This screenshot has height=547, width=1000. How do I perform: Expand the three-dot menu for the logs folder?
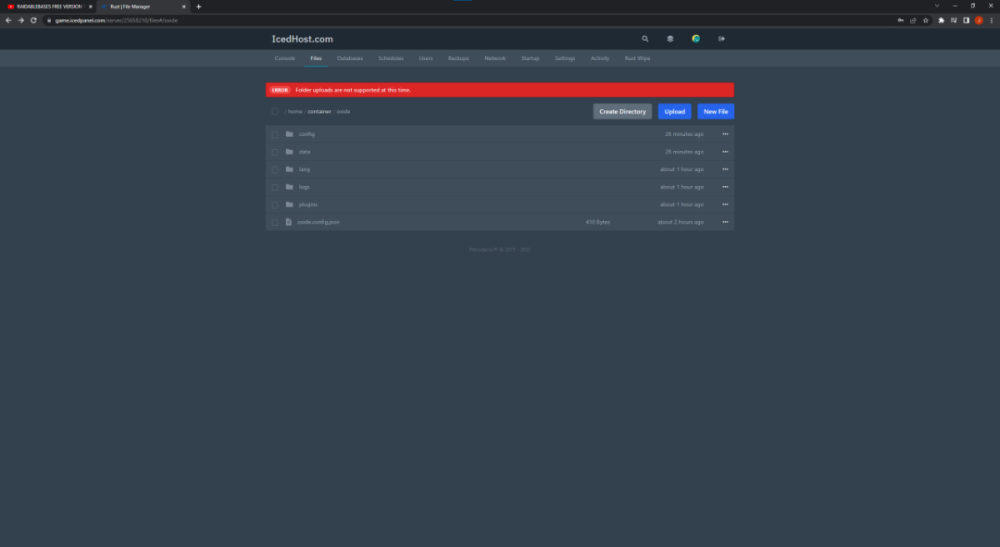(725, 187)
